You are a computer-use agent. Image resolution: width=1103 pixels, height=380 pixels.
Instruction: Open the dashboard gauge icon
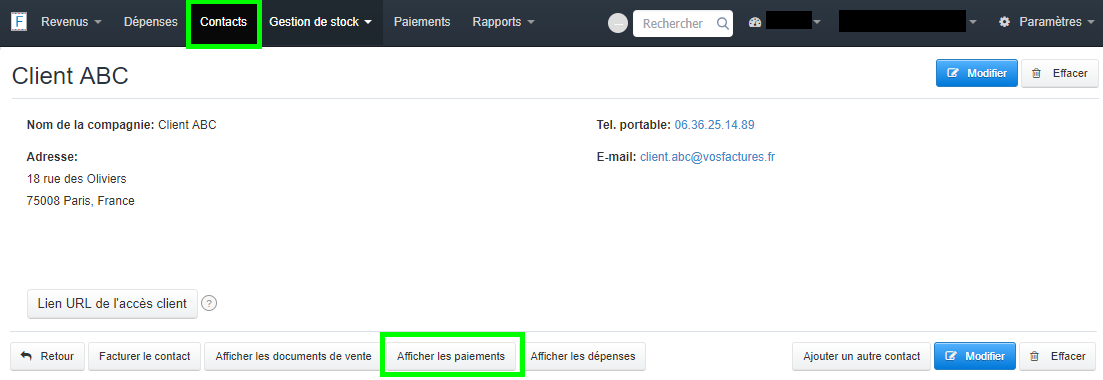(x=755, y=23)
